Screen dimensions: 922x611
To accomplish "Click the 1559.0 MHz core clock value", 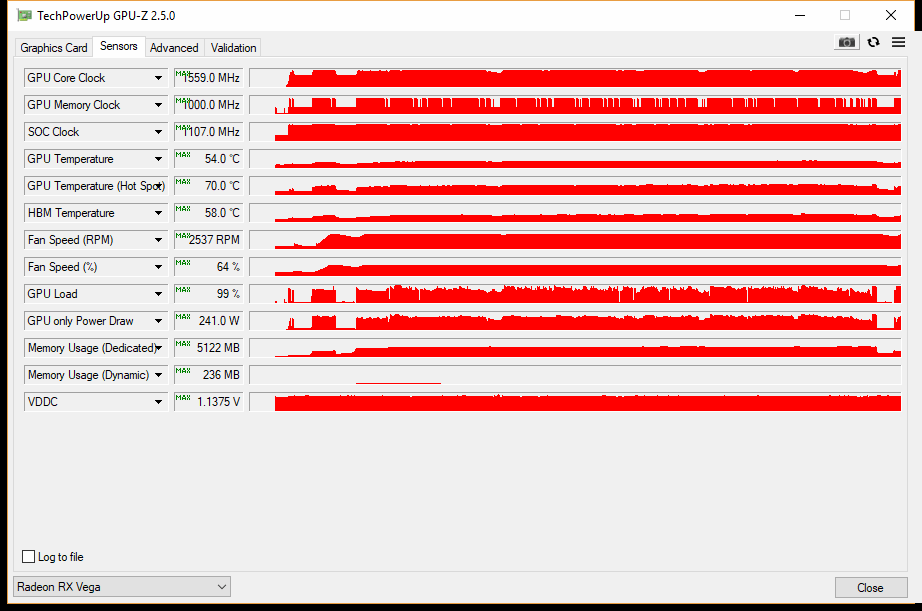I will pyautogui.click(x=209, y=78).
